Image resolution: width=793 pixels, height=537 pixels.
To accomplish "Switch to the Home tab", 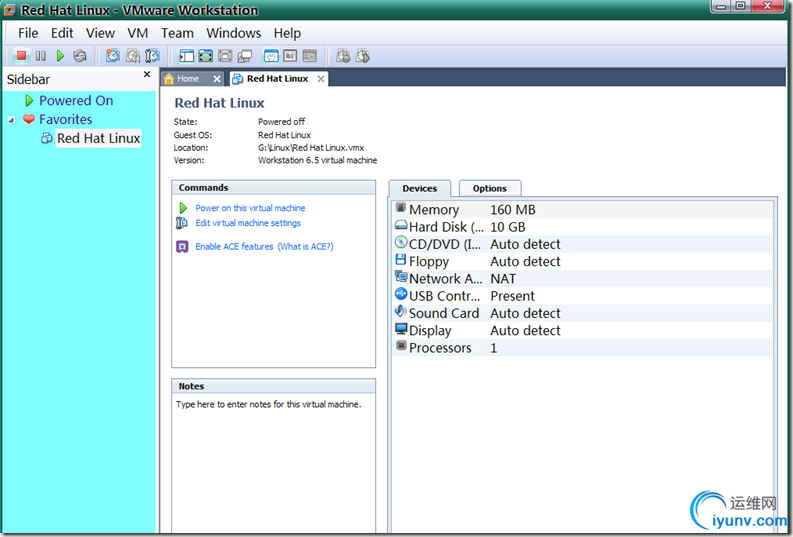I will point(188,79).
